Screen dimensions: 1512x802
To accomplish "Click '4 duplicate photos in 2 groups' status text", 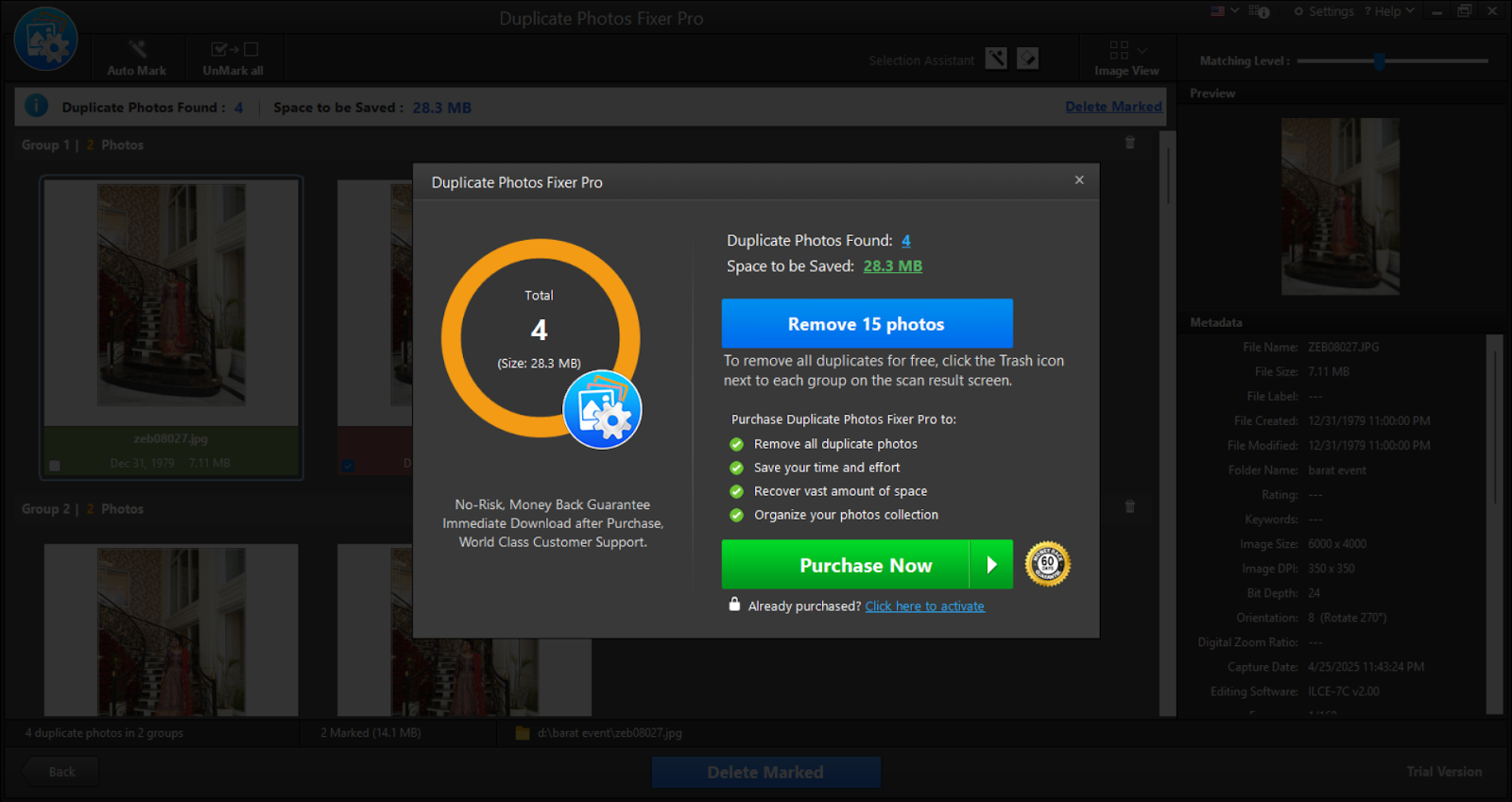I will 104,733.
